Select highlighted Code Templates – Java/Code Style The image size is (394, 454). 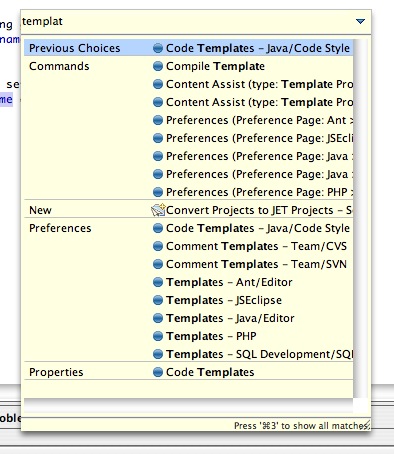189,48
